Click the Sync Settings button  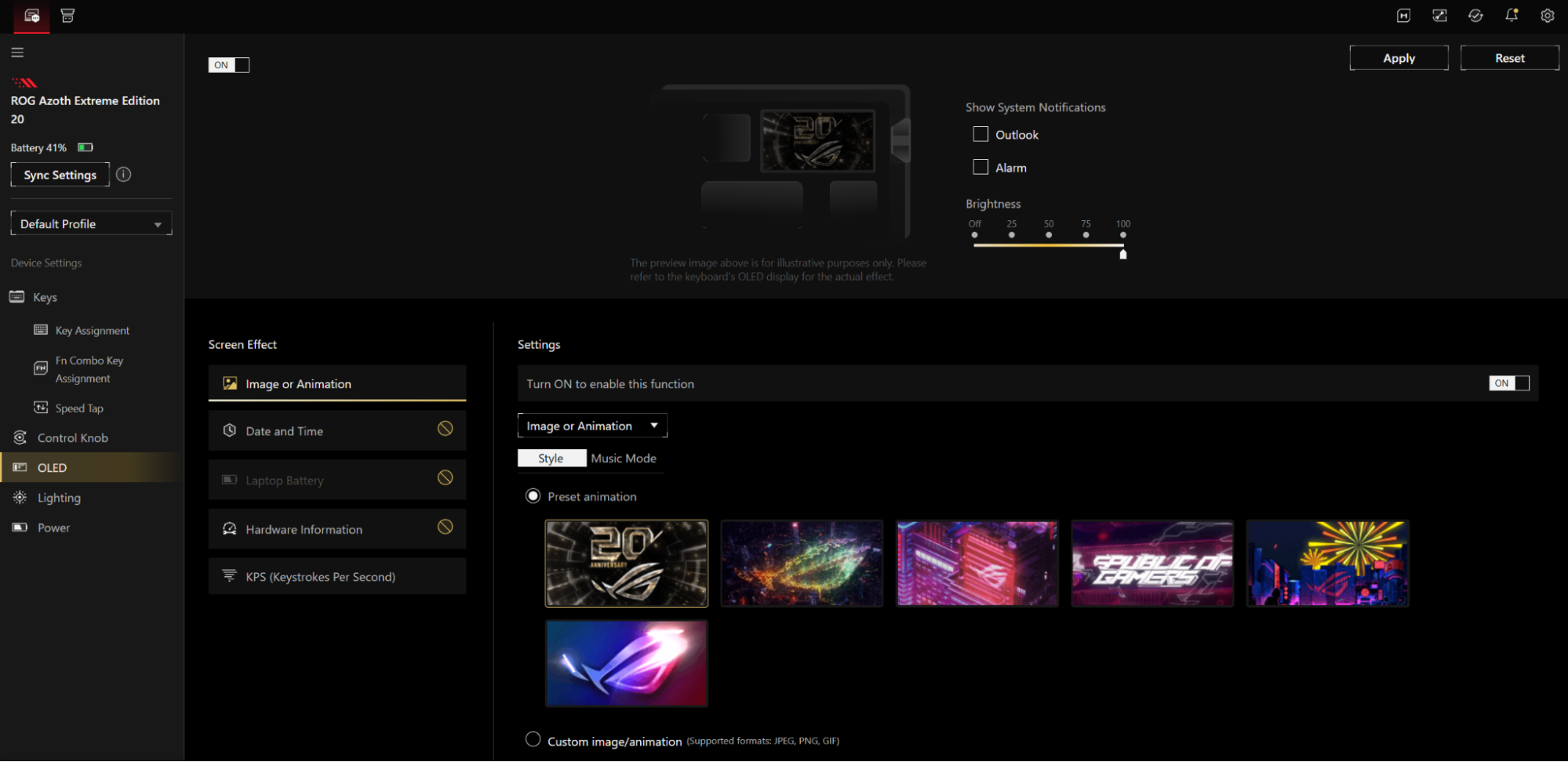point(60,175)
